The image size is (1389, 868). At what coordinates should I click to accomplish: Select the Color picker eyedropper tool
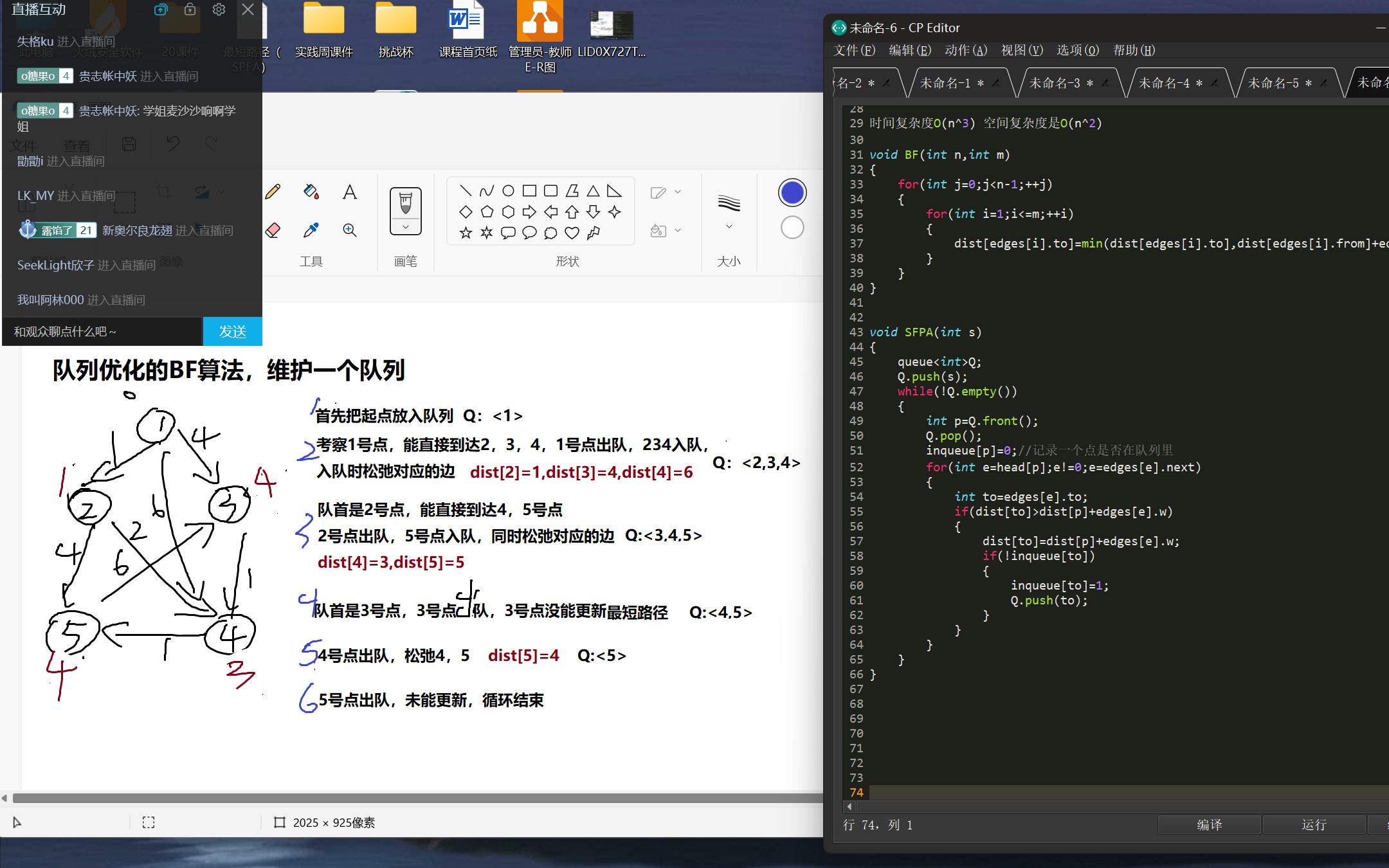coord(311,230)
